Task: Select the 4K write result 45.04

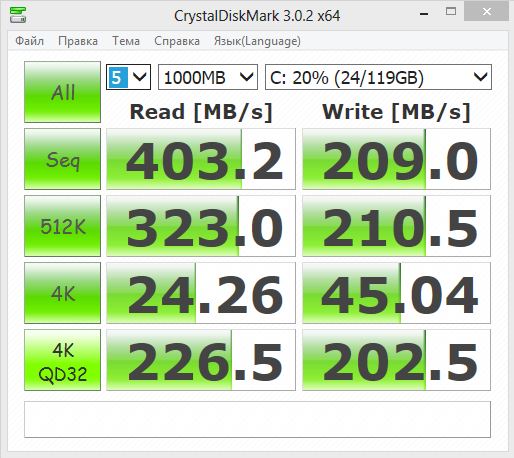Action: pyautogui.click(x=396, y=293)
